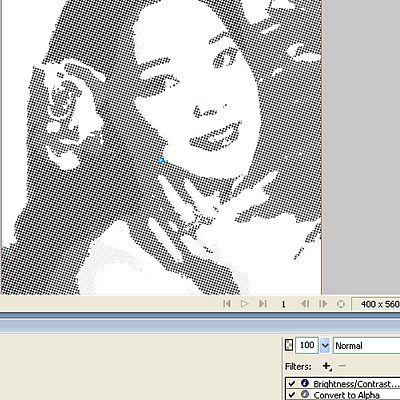This screenshot has height=400, width=400.
Task: Step back to the previous frame
Action: coord(305,304)
